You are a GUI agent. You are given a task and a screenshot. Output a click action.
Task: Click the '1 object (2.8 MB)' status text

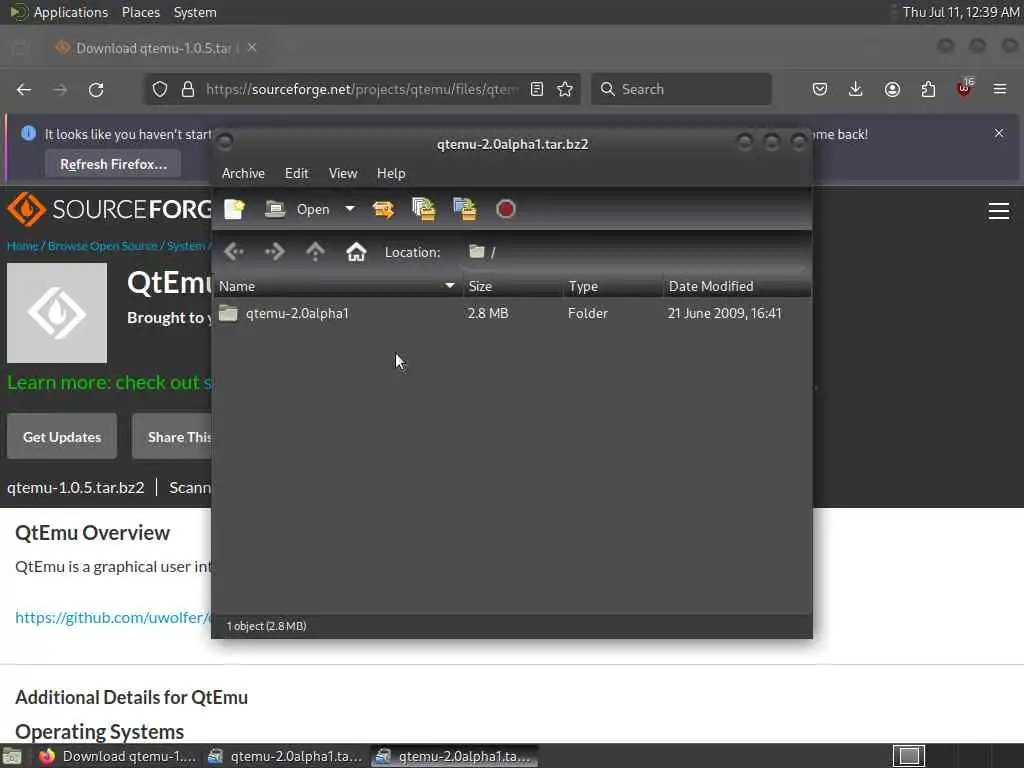[x=266, y=626]
